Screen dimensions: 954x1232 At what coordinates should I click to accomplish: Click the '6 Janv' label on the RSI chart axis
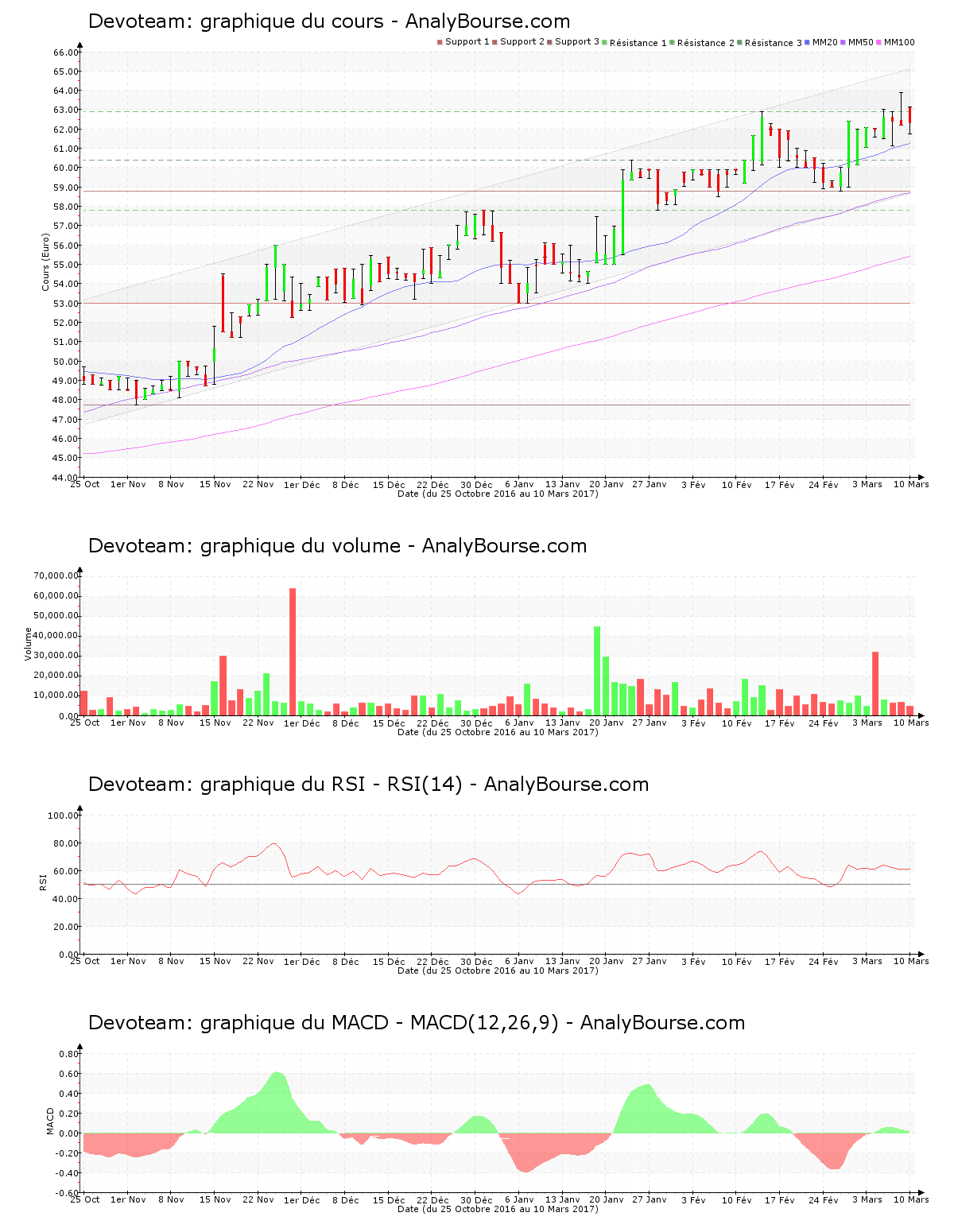click(x=519, y=962)
